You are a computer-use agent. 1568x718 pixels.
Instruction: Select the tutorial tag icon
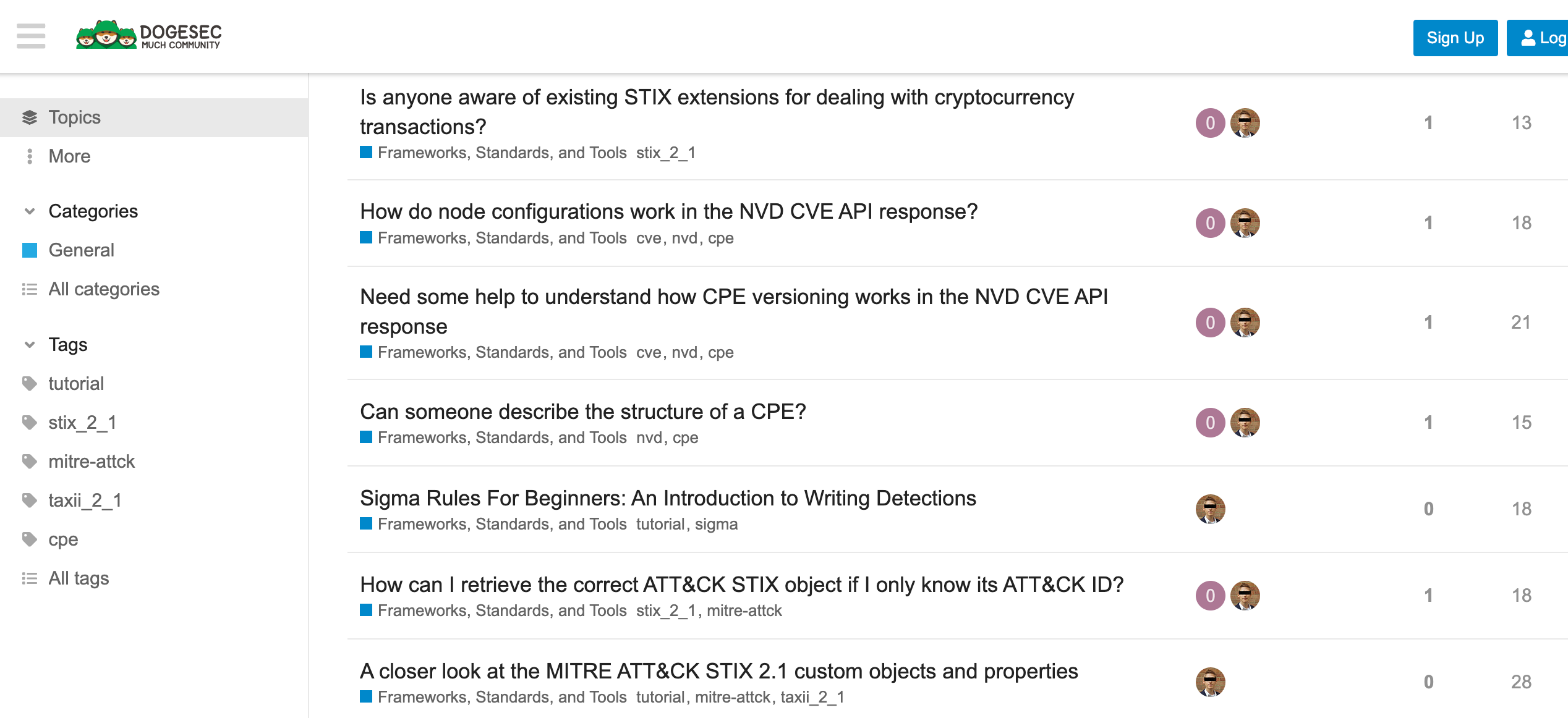29,383
